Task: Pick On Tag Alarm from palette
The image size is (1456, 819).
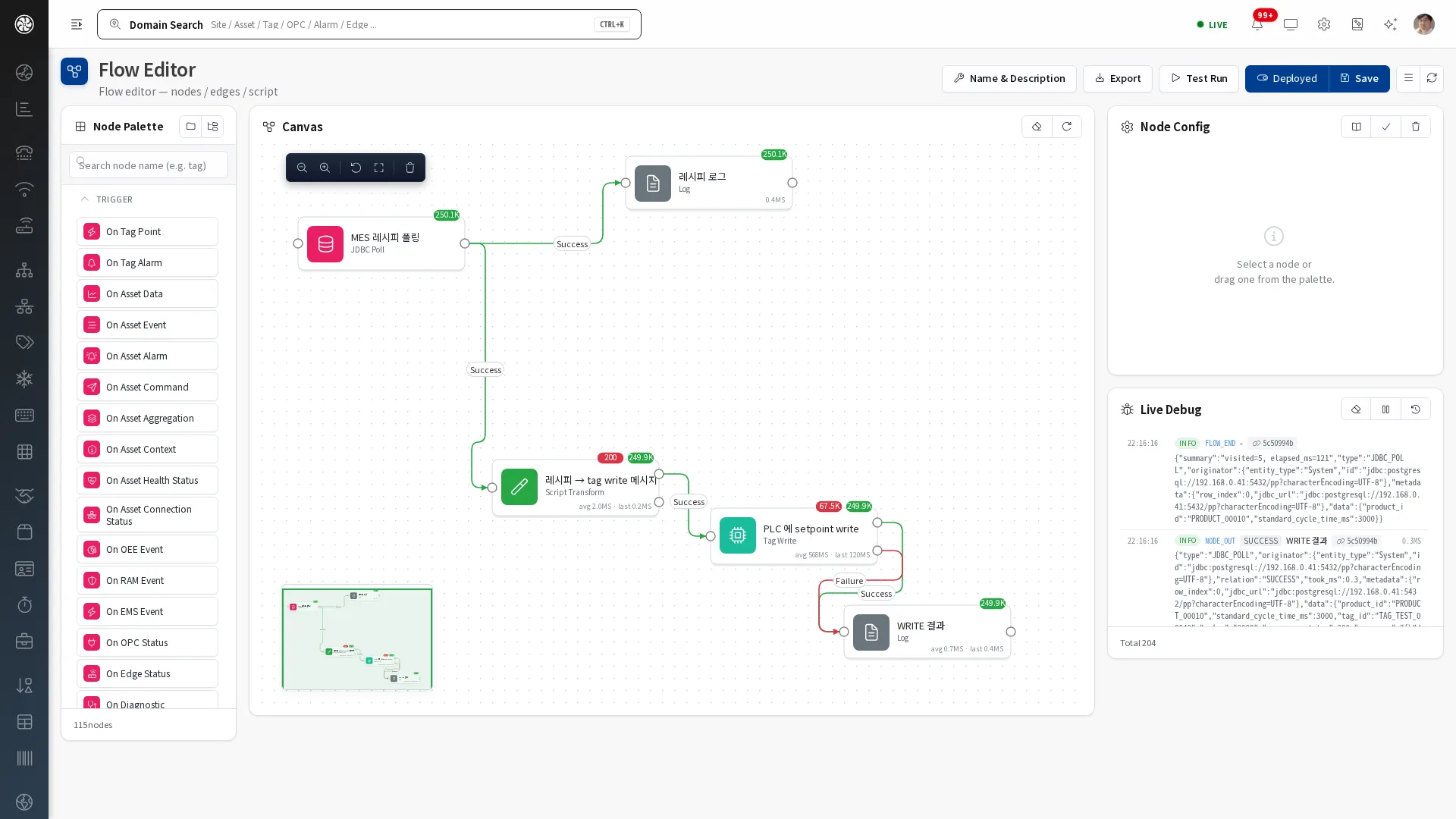Action: point(147,262)
